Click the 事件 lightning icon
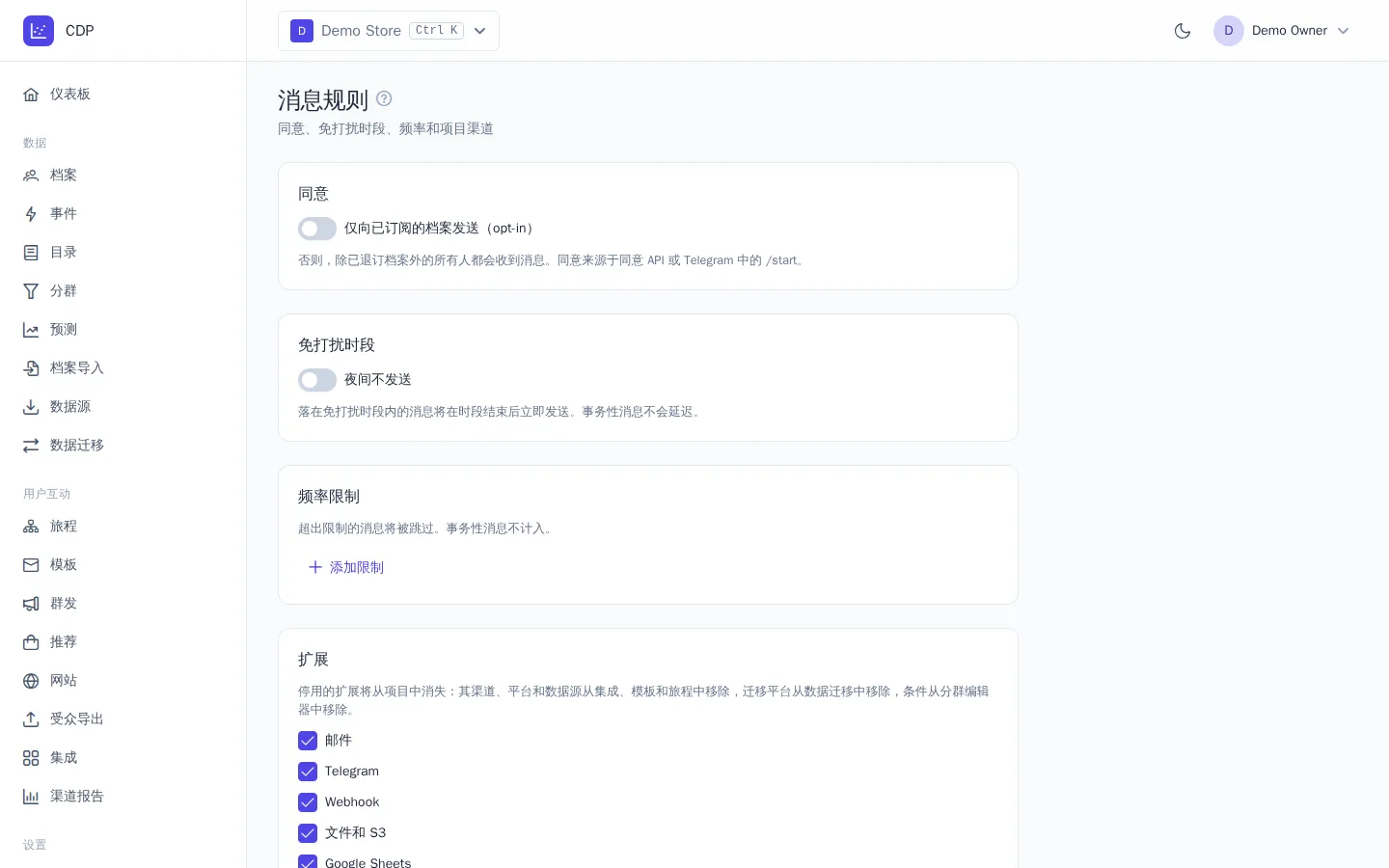This screenshot has width=1389, height=868. pos(31,214)
